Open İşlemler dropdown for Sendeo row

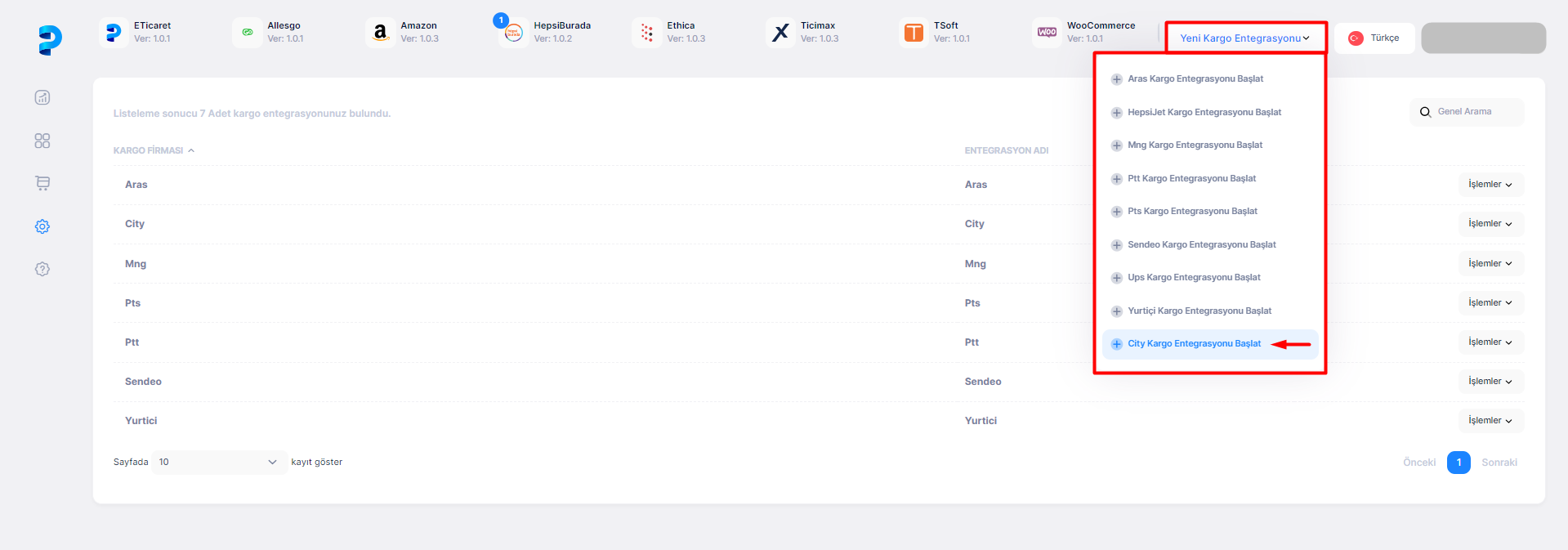1490,382
